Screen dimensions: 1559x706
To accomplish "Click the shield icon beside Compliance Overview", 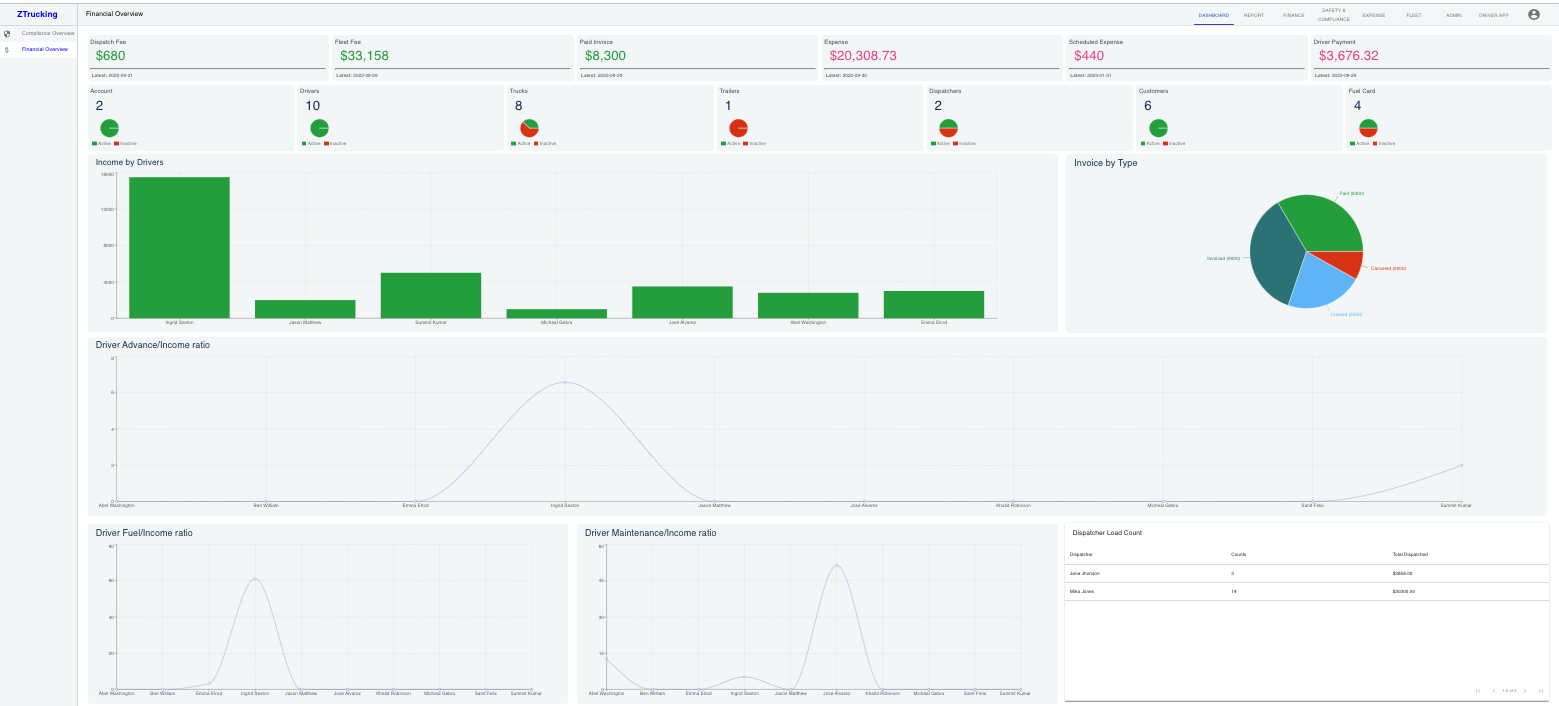I will [7, 33].
